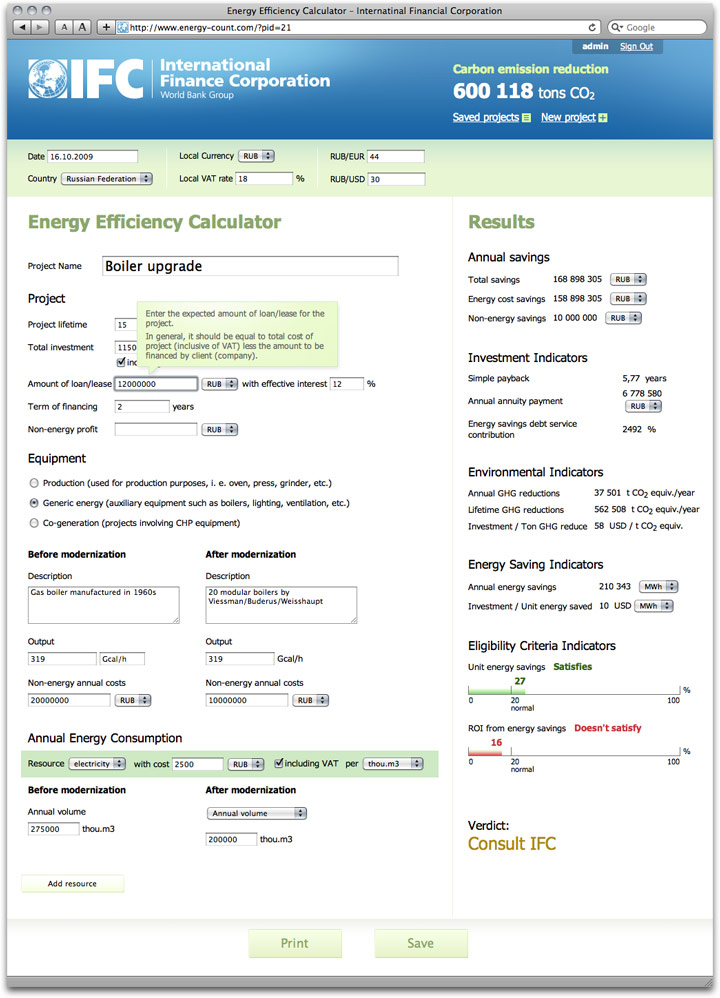The image size is (720, 998).
Task: Expand the Annual energy savings MWh unit dropdown
Action: click(x=657, y=587)
